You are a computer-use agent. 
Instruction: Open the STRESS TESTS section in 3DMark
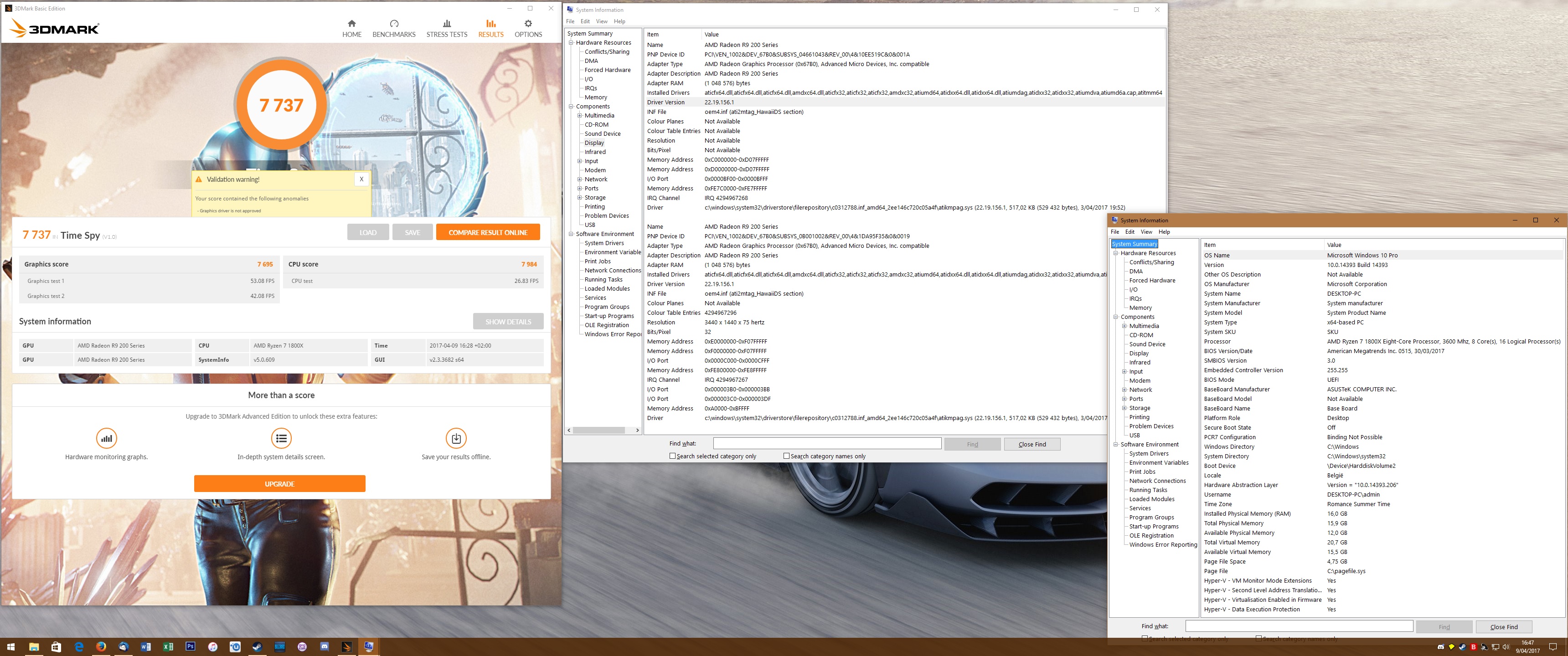(x=447, y=28)
